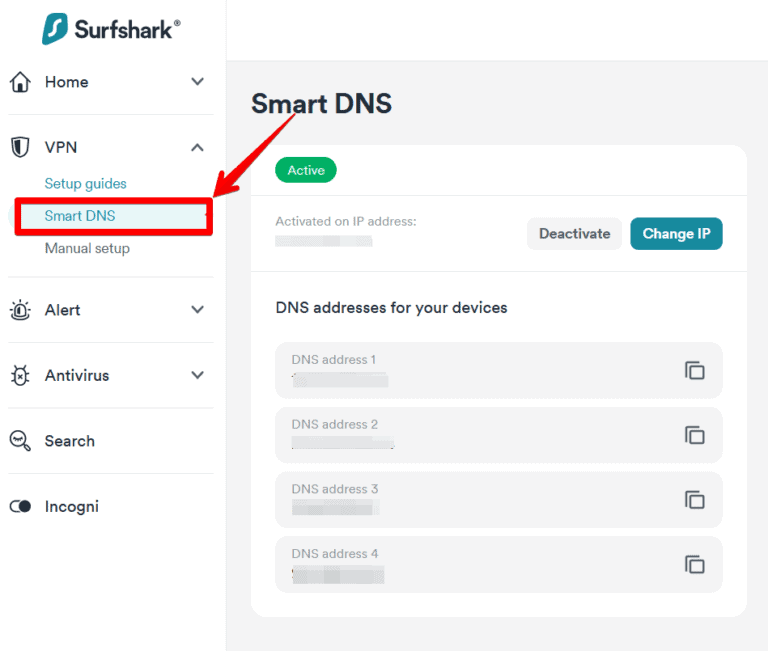Collapse the VPN section chevron
The width and height of the screenshot is (768, 651).
(x=198, y=147)
